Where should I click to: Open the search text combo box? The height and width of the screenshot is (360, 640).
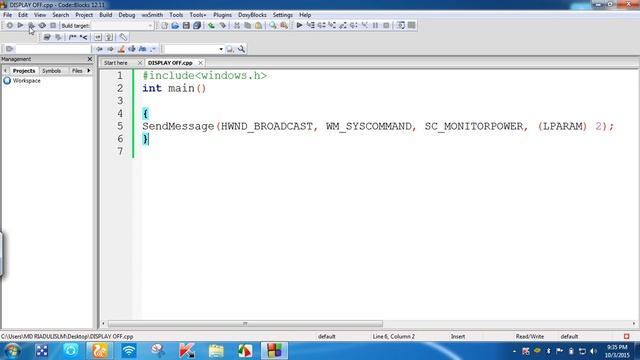194,49
